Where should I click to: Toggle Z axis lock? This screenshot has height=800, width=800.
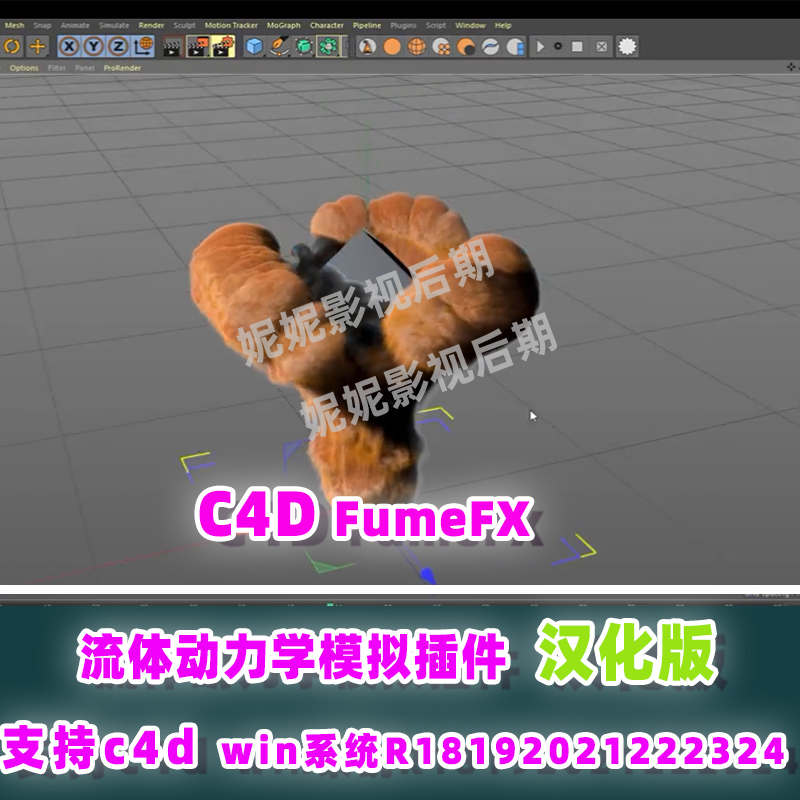[x=118, y=46]
